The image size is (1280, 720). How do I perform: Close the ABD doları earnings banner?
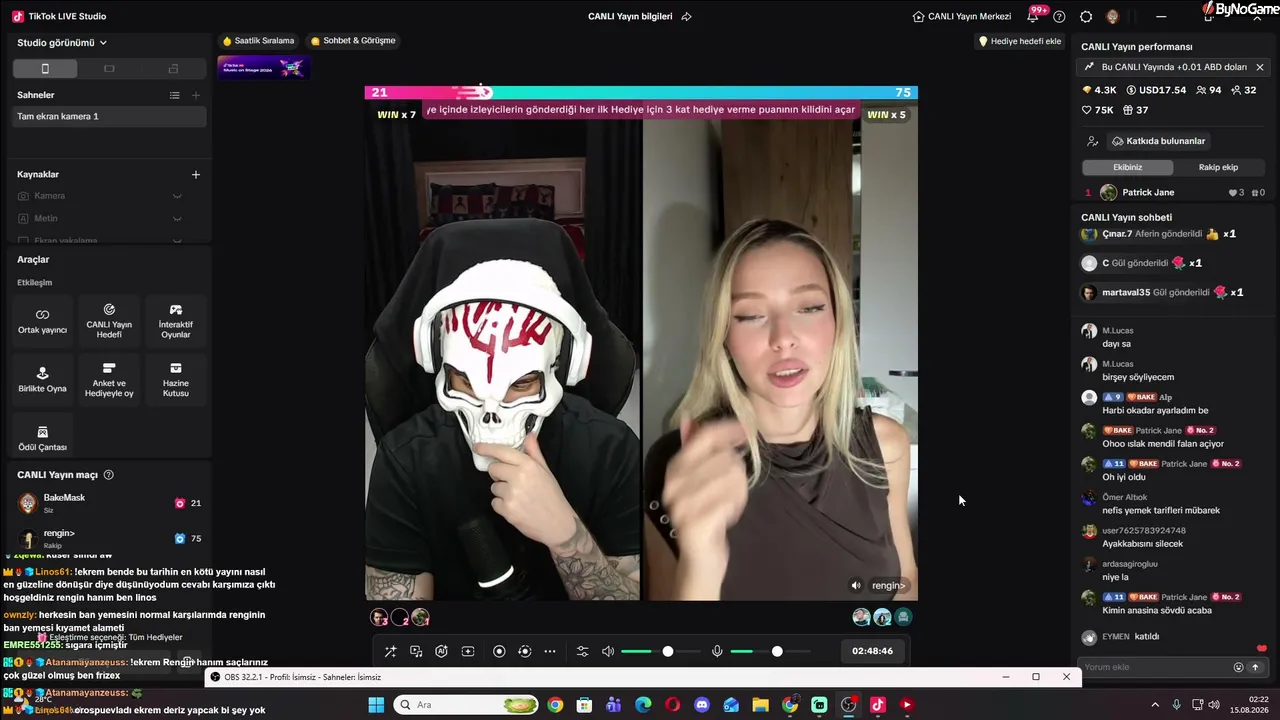(x=1260, y=67)
